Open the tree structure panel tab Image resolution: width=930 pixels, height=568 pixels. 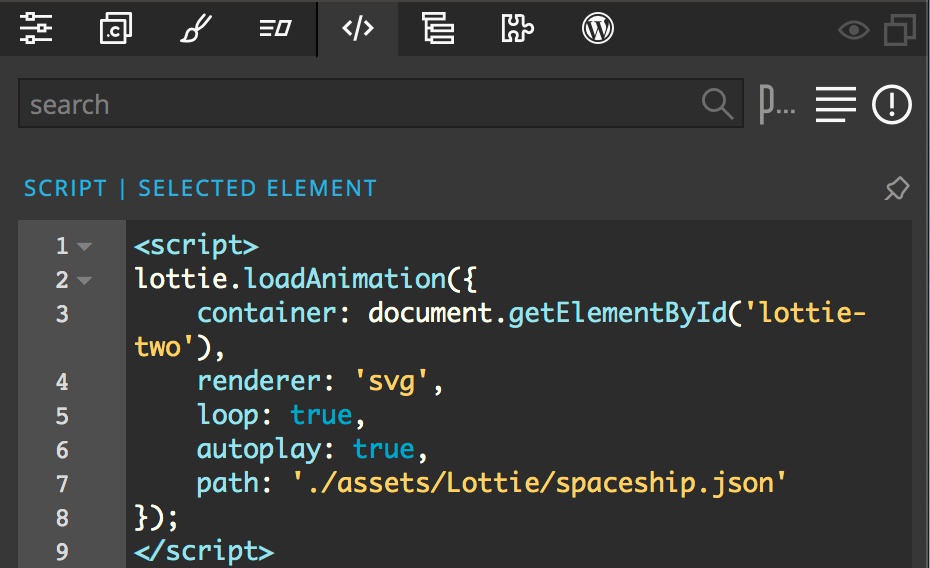(438, 28)
